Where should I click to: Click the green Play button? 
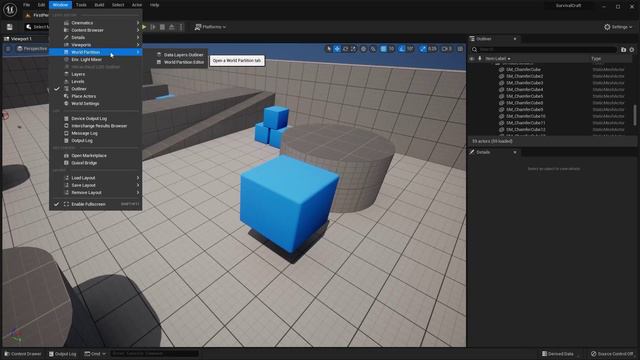(x=144, y=27)
